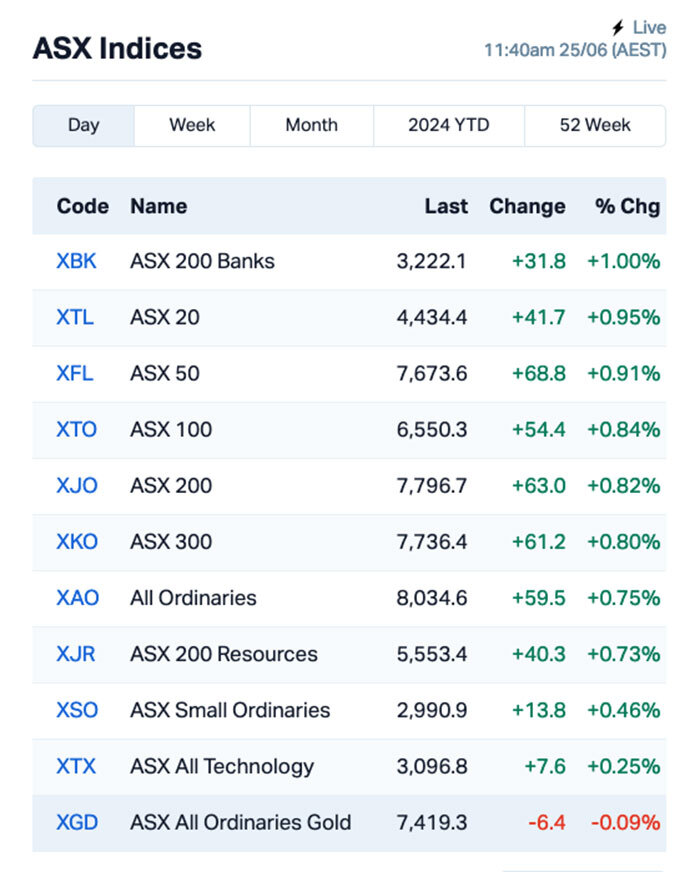Click the +68.8 change value
Screen dimensions: 700x872
[539, 374]
